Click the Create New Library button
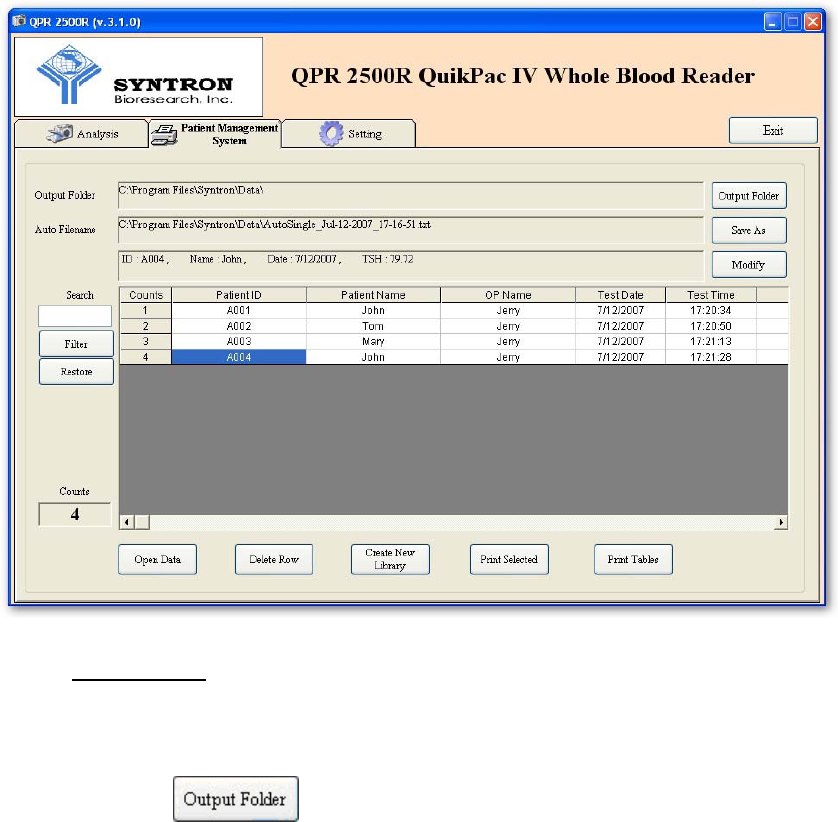Screen dimensions: 838x822 click(x=390, y=560)
